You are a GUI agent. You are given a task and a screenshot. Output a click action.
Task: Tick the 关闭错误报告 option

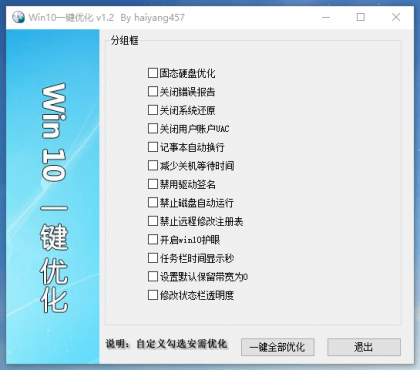(153, 92)
